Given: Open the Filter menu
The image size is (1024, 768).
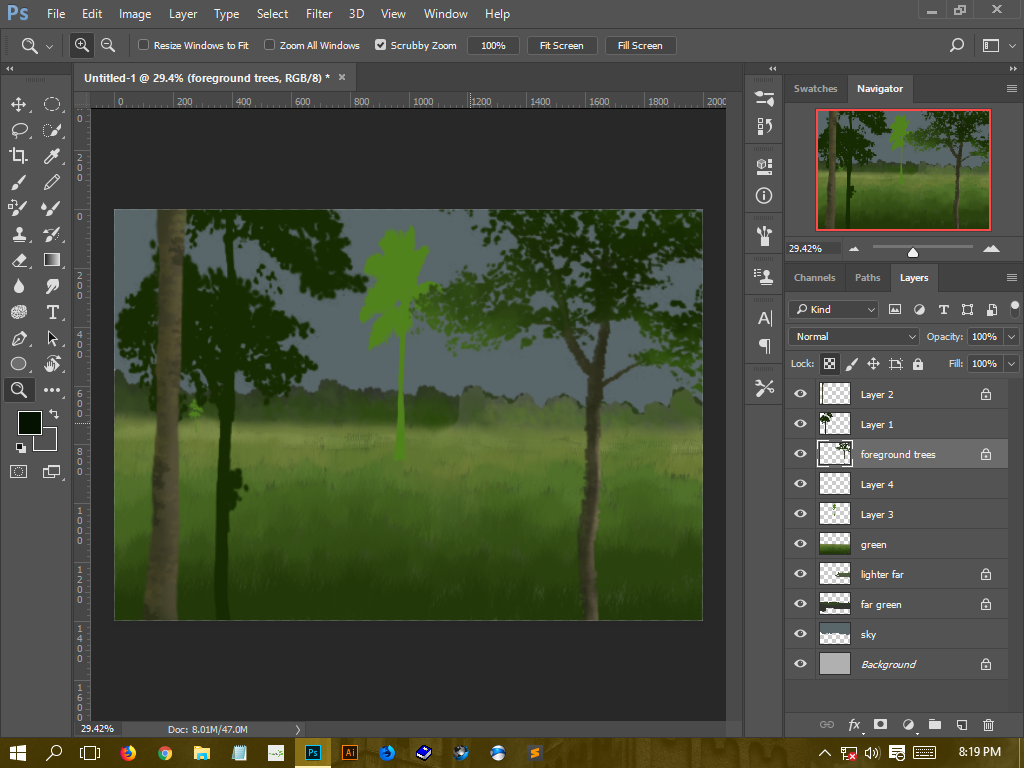Looking at the screenshot, I should click(319, 14).
